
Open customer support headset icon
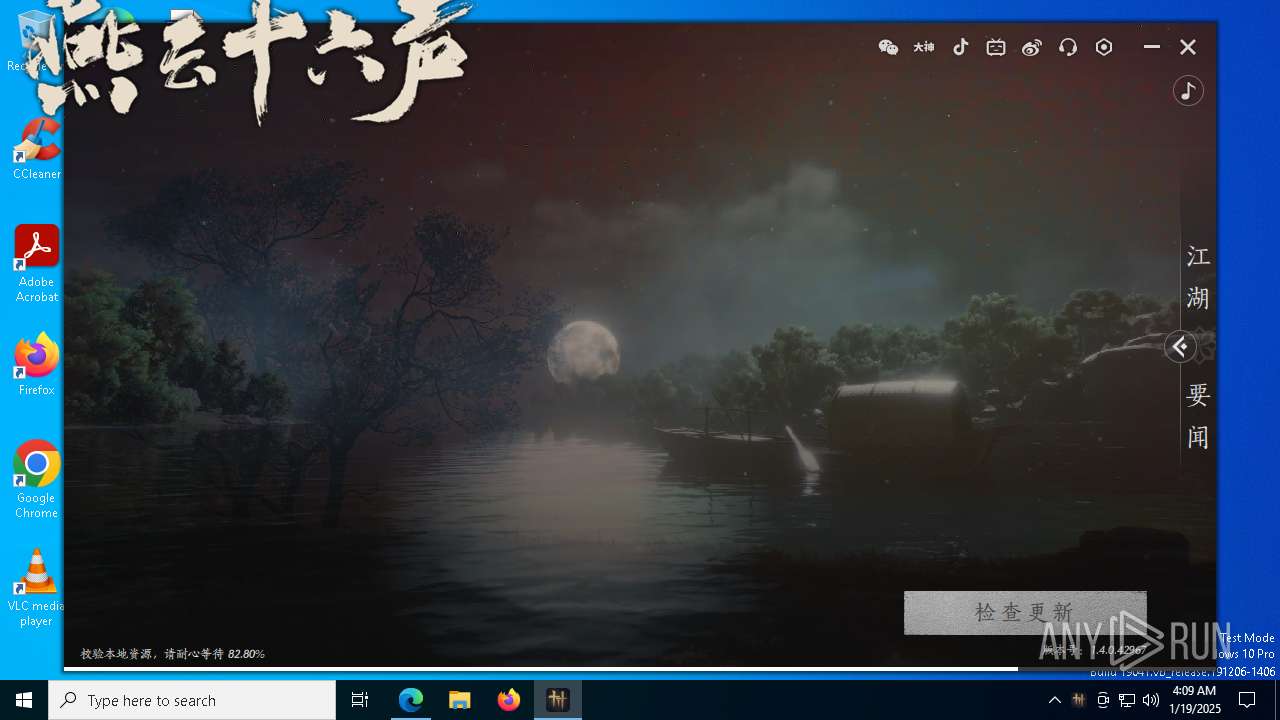(x=1068, y=47)
